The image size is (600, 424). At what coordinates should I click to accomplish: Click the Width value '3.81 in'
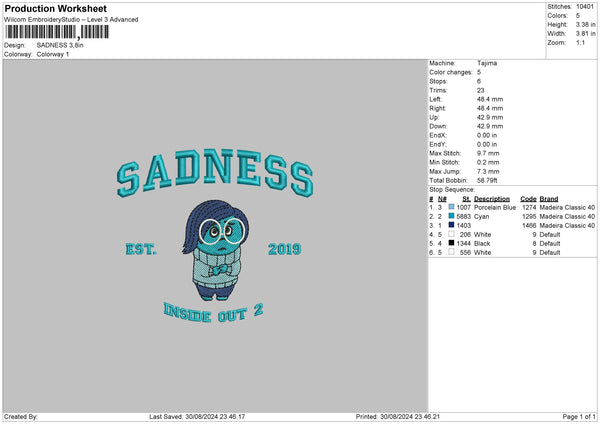[585, 34]
